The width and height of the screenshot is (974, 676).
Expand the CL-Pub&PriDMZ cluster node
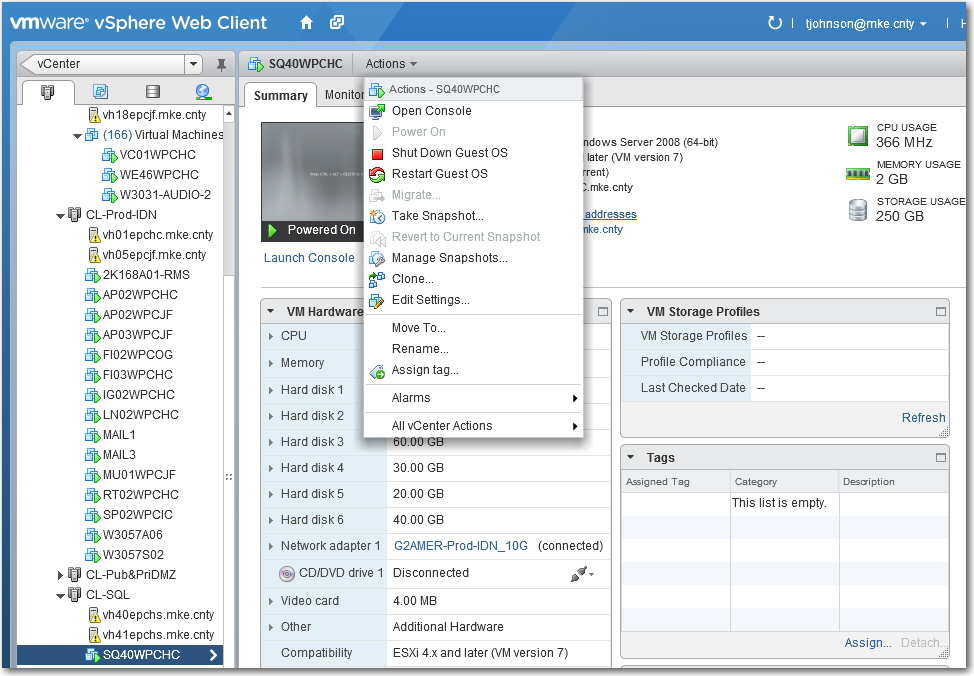(x=60, y=575)
